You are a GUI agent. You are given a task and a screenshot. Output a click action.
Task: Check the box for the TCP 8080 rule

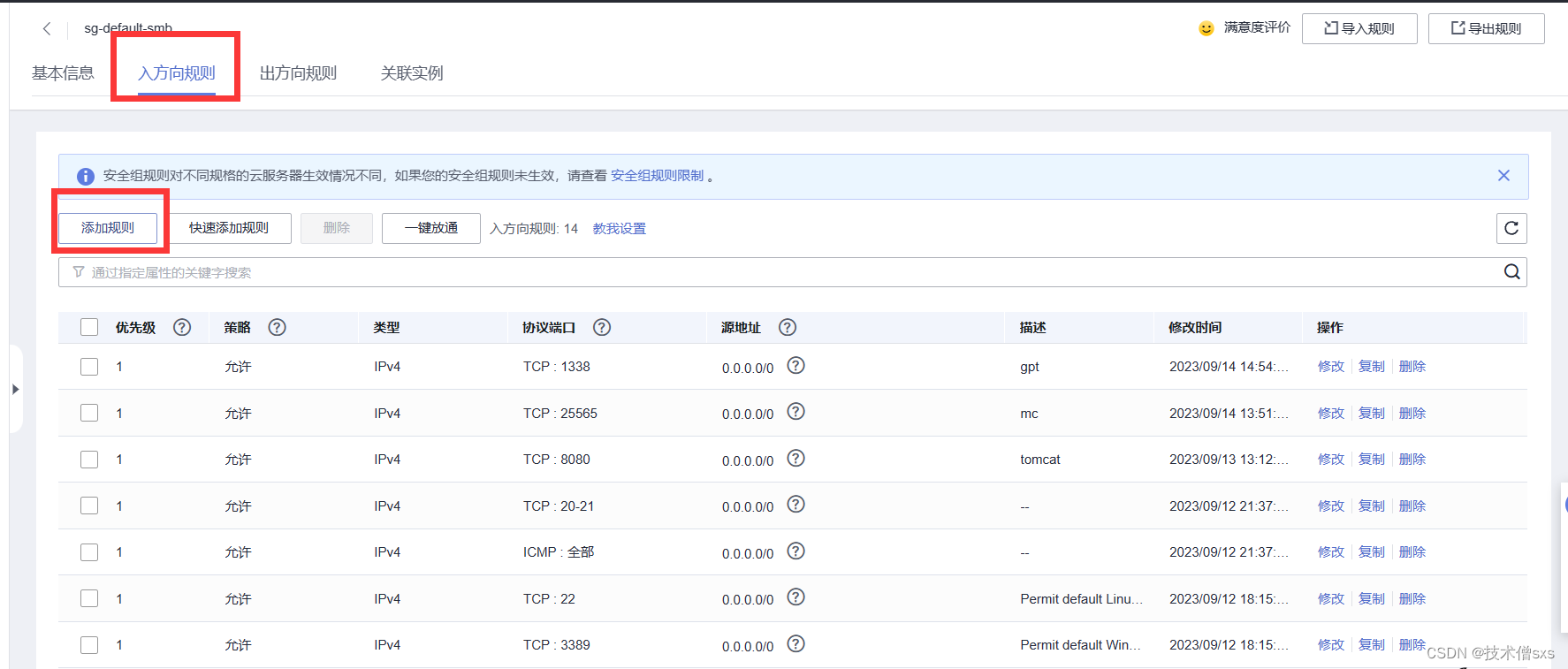pyautogui.click(x=89, y=460)
